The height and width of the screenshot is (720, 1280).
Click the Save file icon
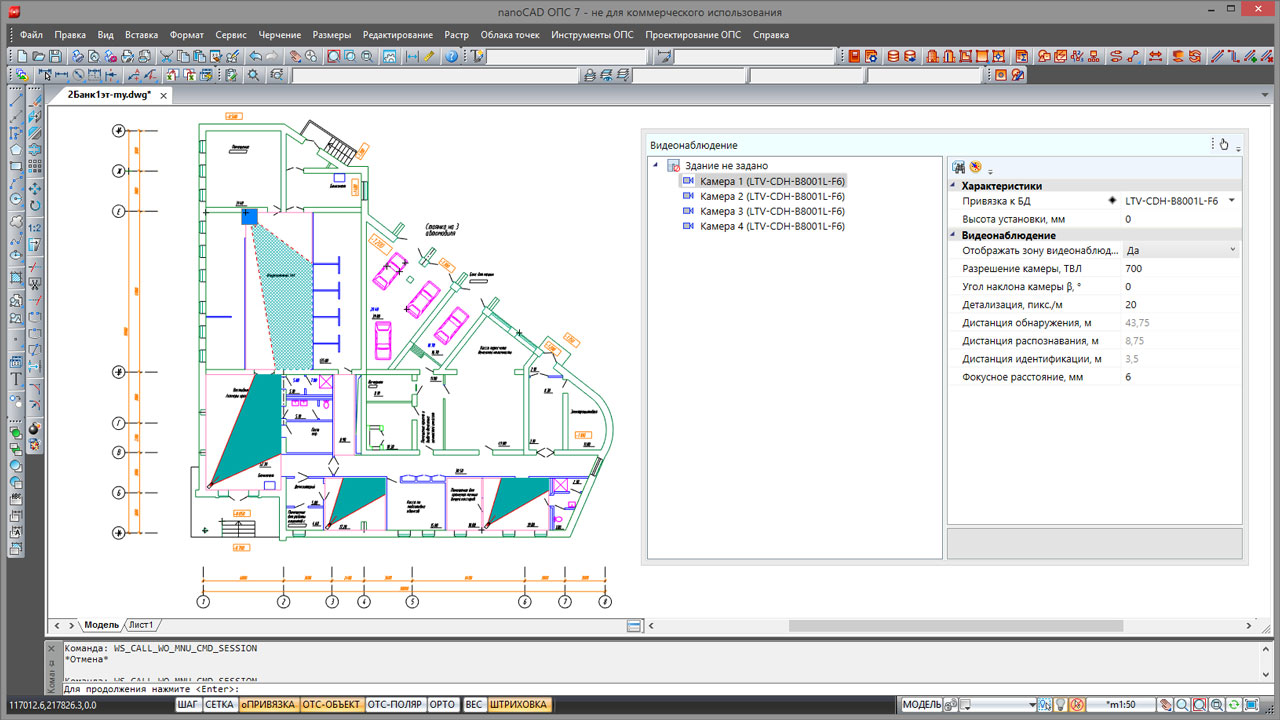tap(55, 57)
